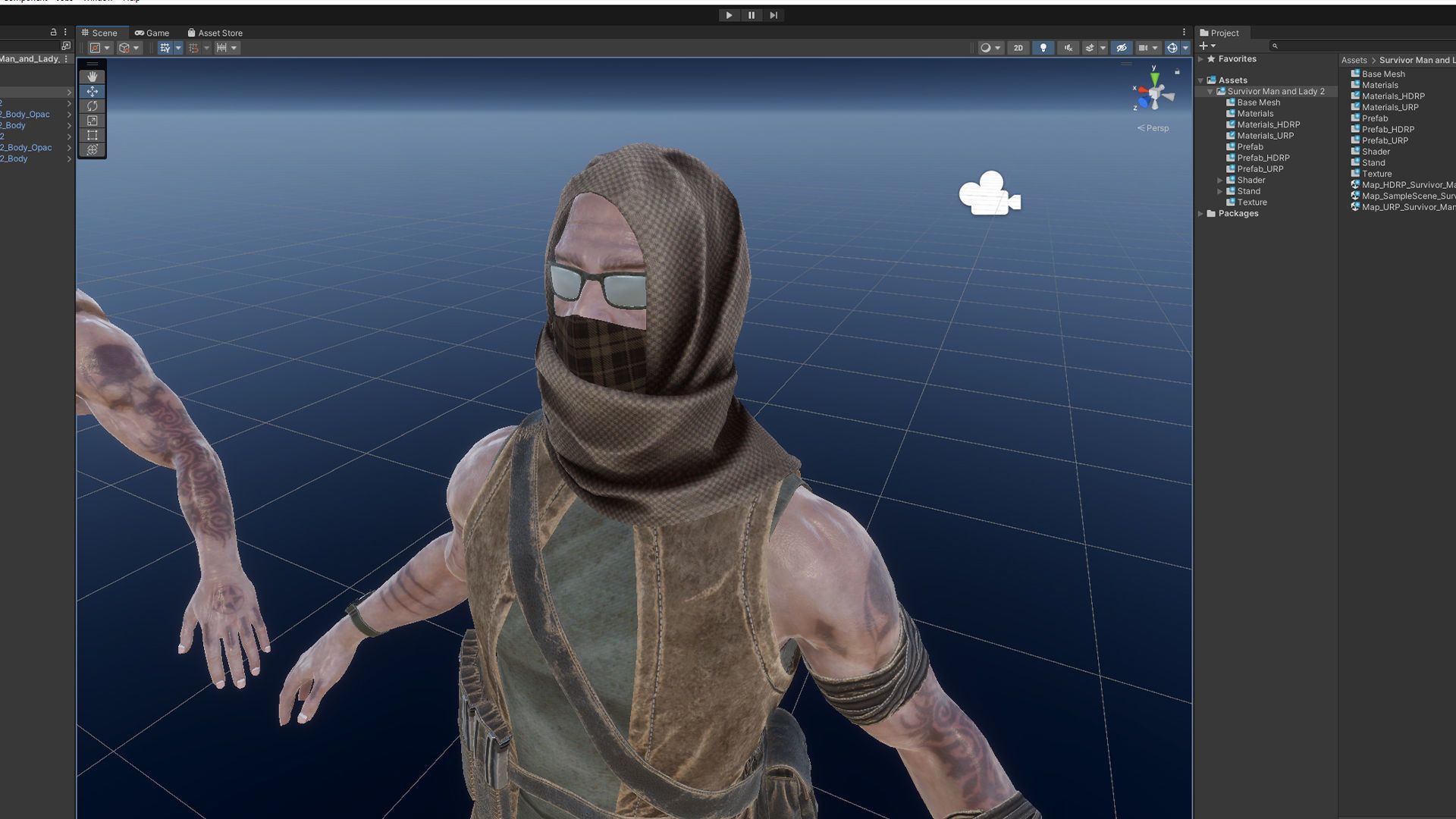
Task: Click the draw mode shading sphere icon
Action: click(985, 48)
